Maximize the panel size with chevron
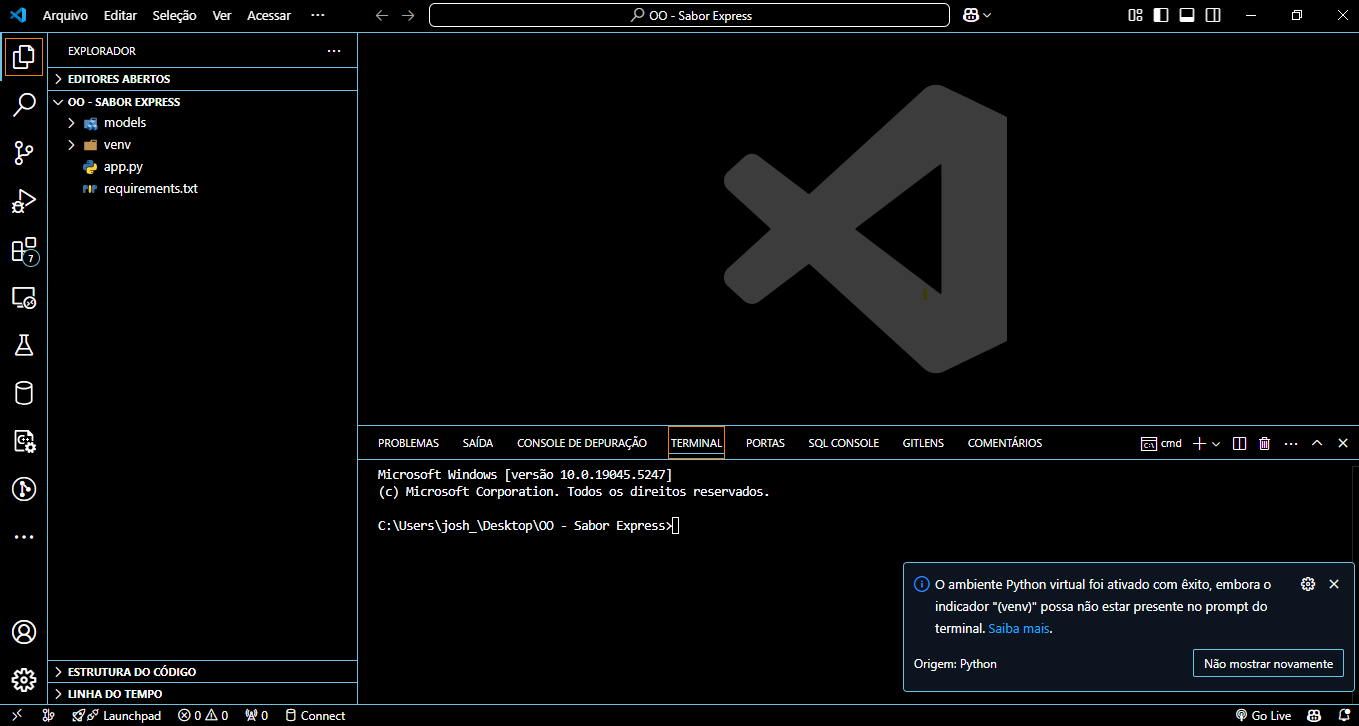 (1317, 443)
